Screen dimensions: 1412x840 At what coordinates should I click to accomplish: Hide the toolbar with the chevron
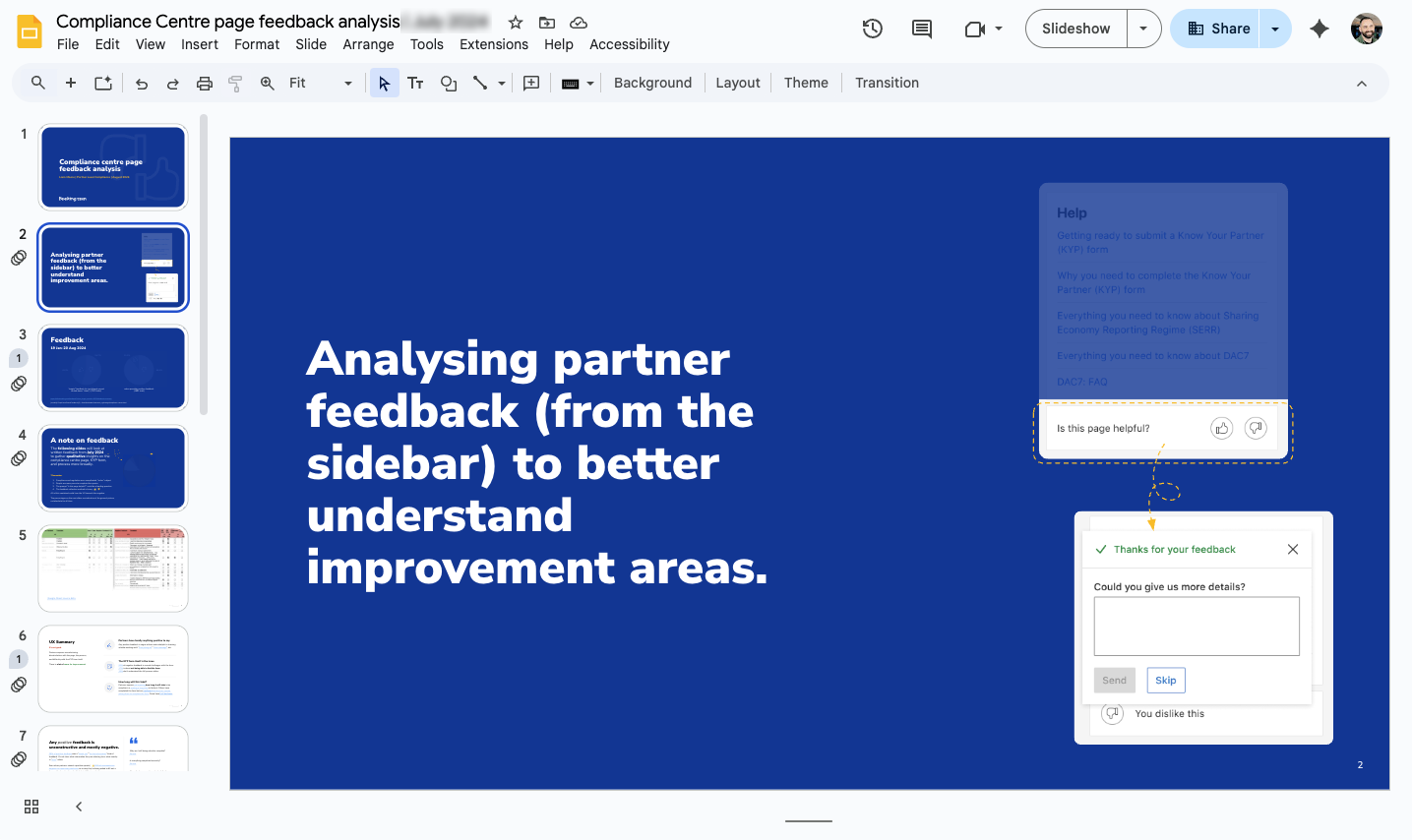(1362, 83)
